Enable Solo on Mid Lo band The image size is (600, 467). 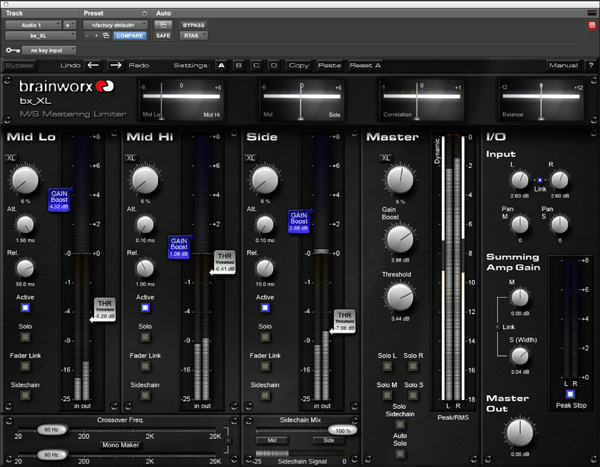tap(25, 337)
